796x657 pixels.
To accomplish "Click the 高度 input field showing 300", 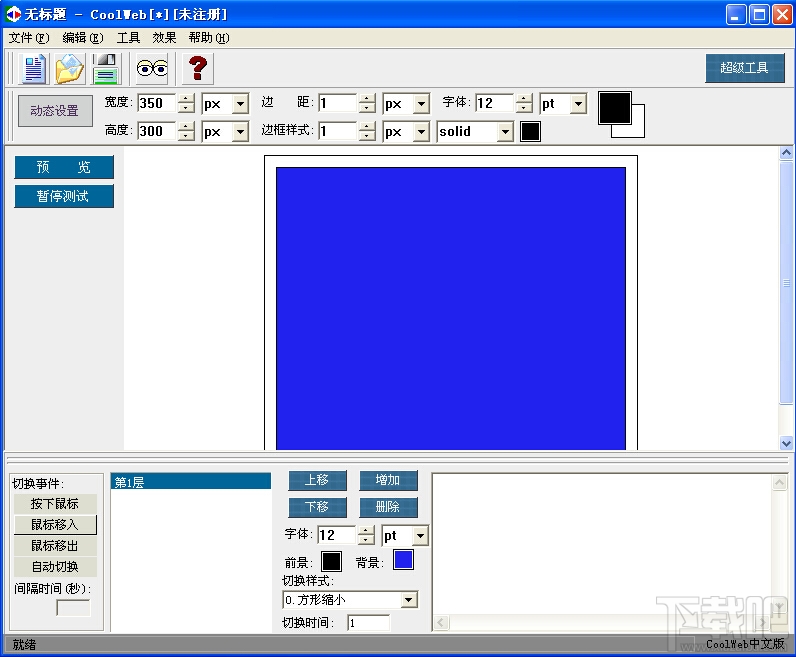I will 157,131.
